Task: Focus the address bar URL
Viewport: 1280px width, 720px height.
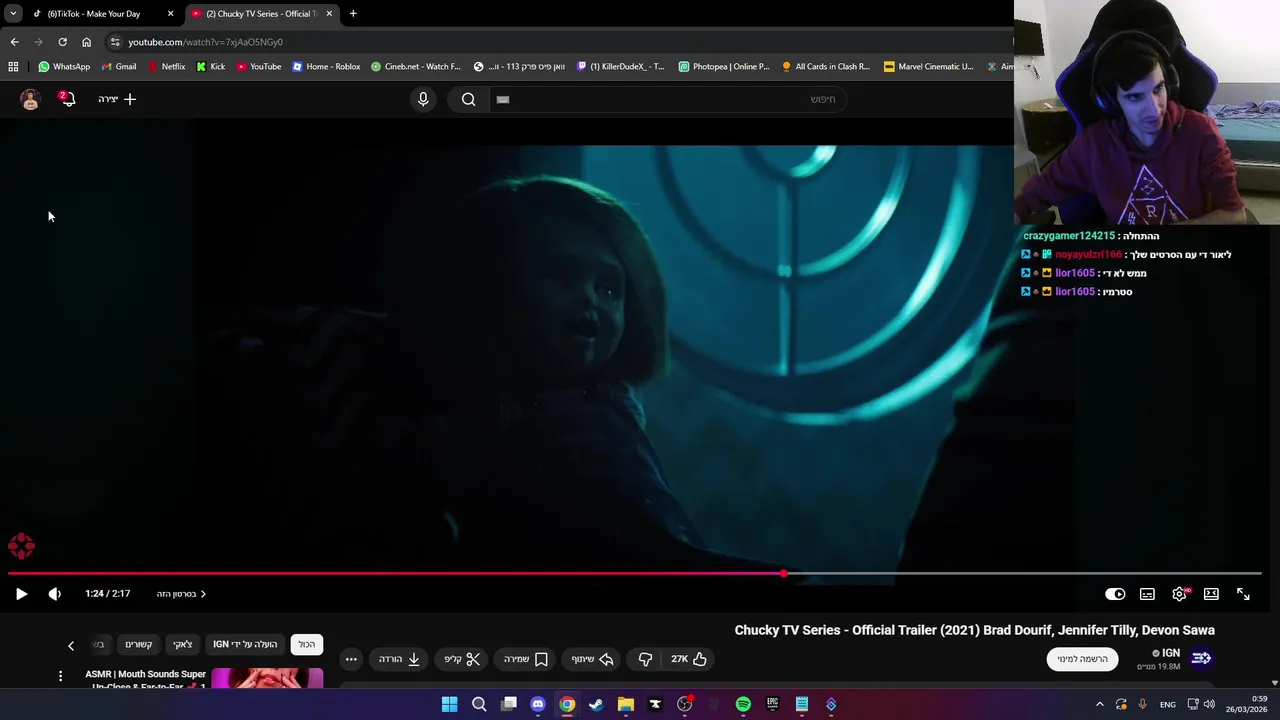Action: point(205,42)
